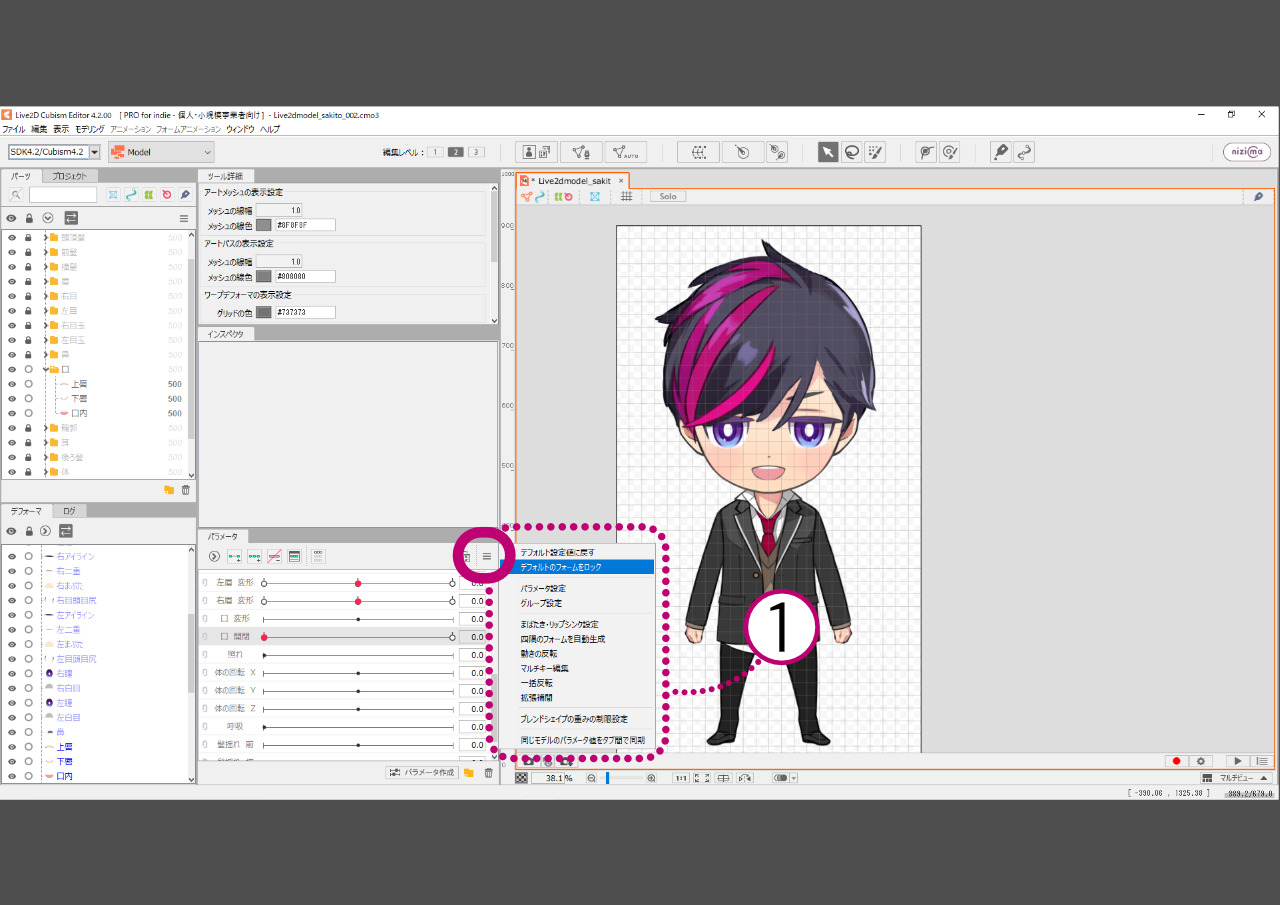Viewport: 1280px width, 905px height.
Task: Open the Model workspace dropdown
Action: pos(161,152)
